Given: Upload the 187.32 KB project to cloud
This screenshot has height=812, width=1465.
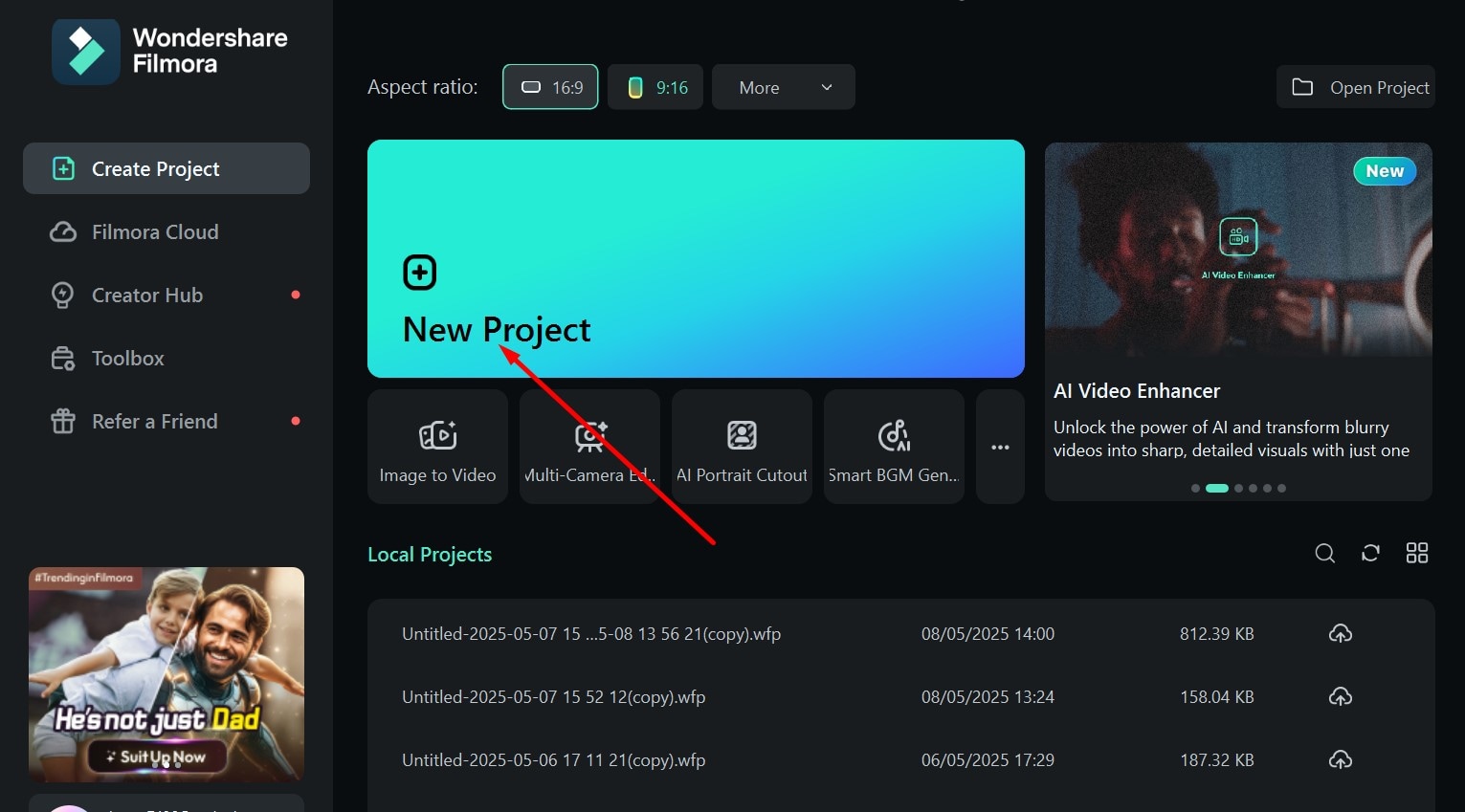Looking at the screenshot, I should [1341, 759].
